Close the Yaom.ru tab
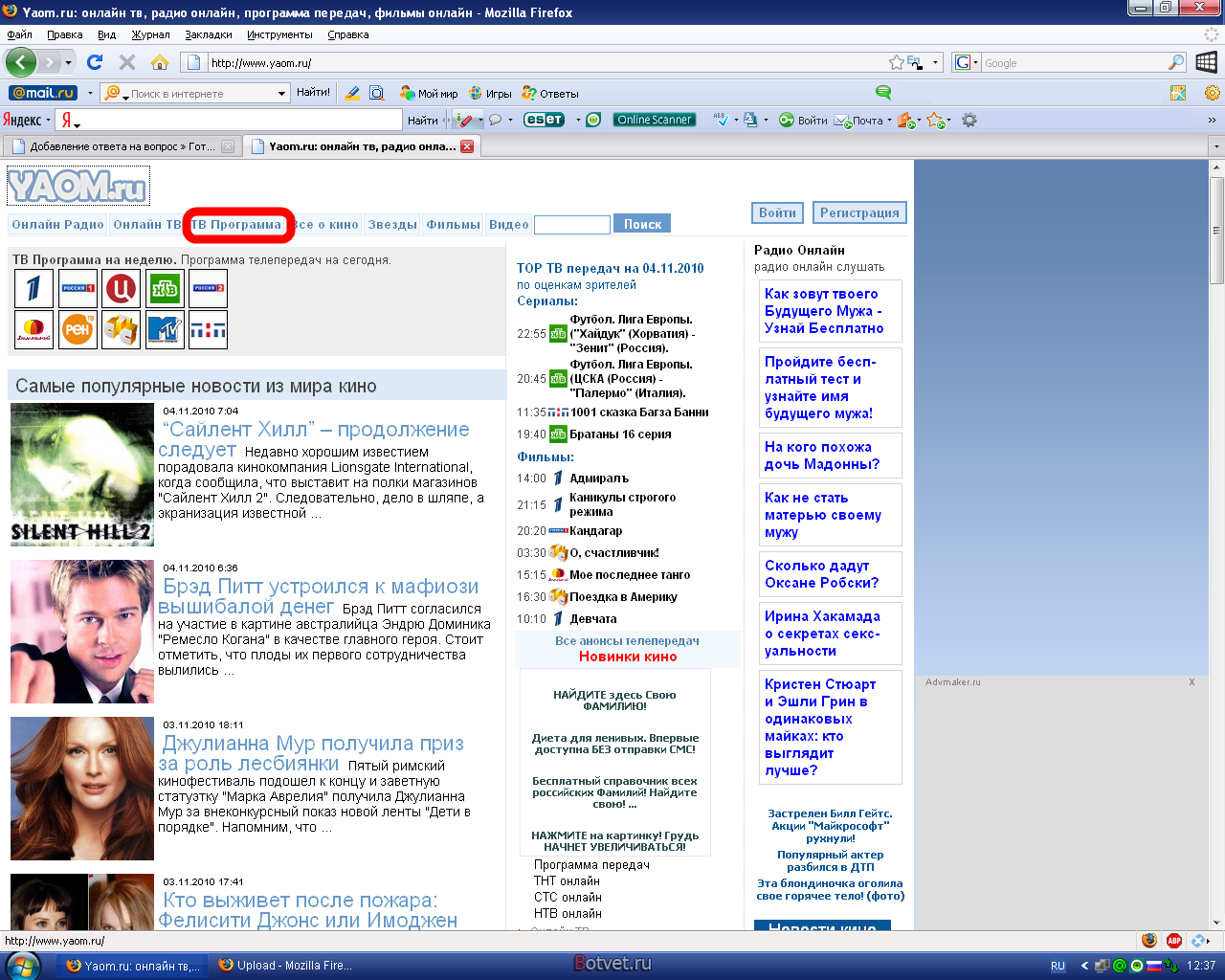The width and height of the screenshot is (1225, 980). coord(467,146)
